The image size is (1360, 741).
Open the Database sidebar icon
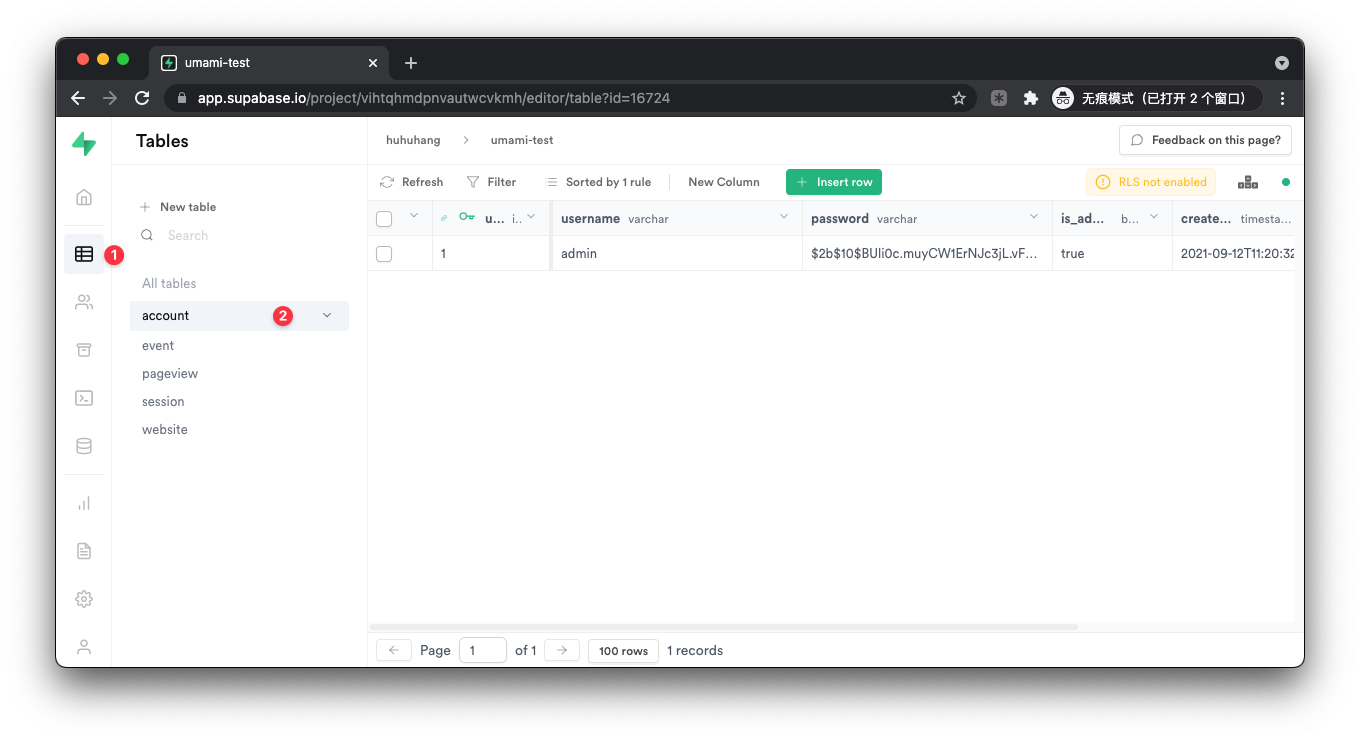(84, 446)
